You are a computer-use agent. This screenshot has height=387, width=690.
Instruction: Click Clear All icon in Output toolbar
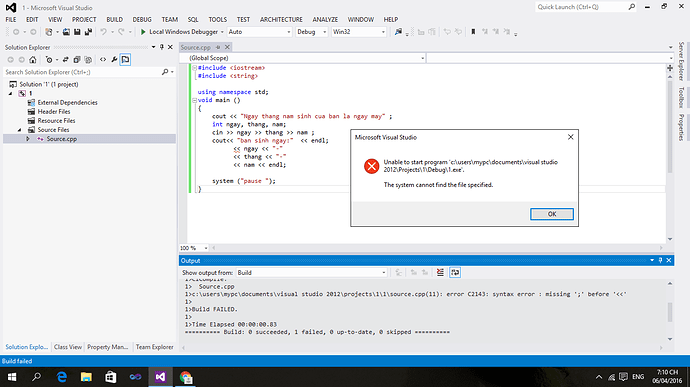440,273
